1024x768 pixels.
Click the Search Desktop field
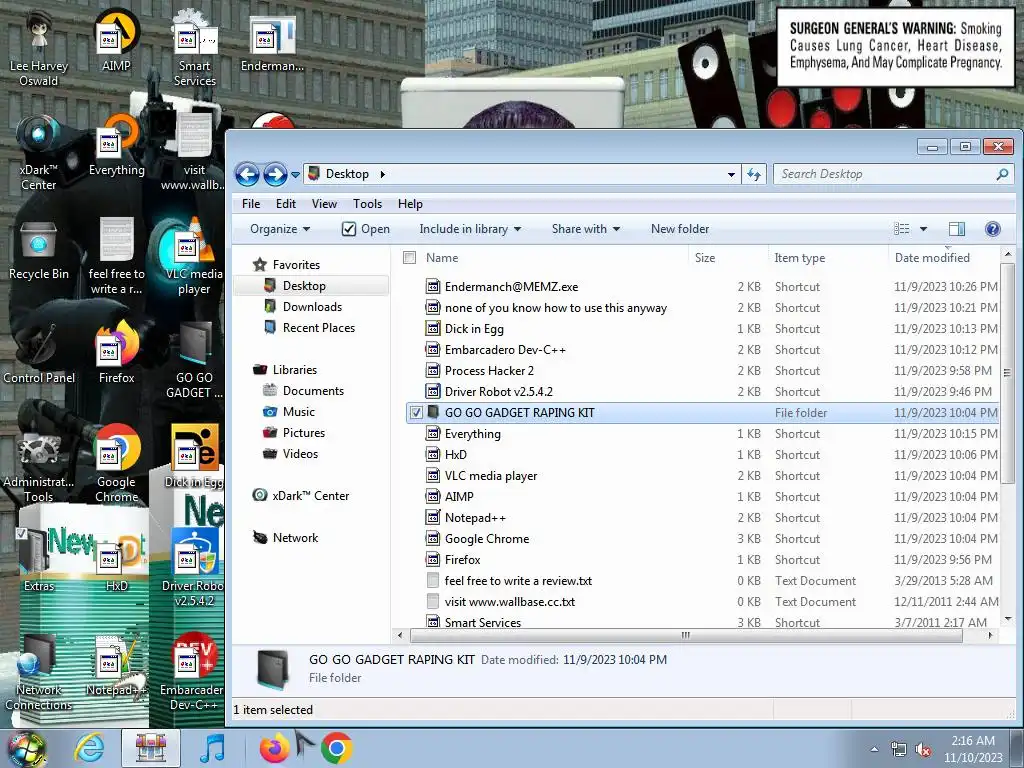892,174
